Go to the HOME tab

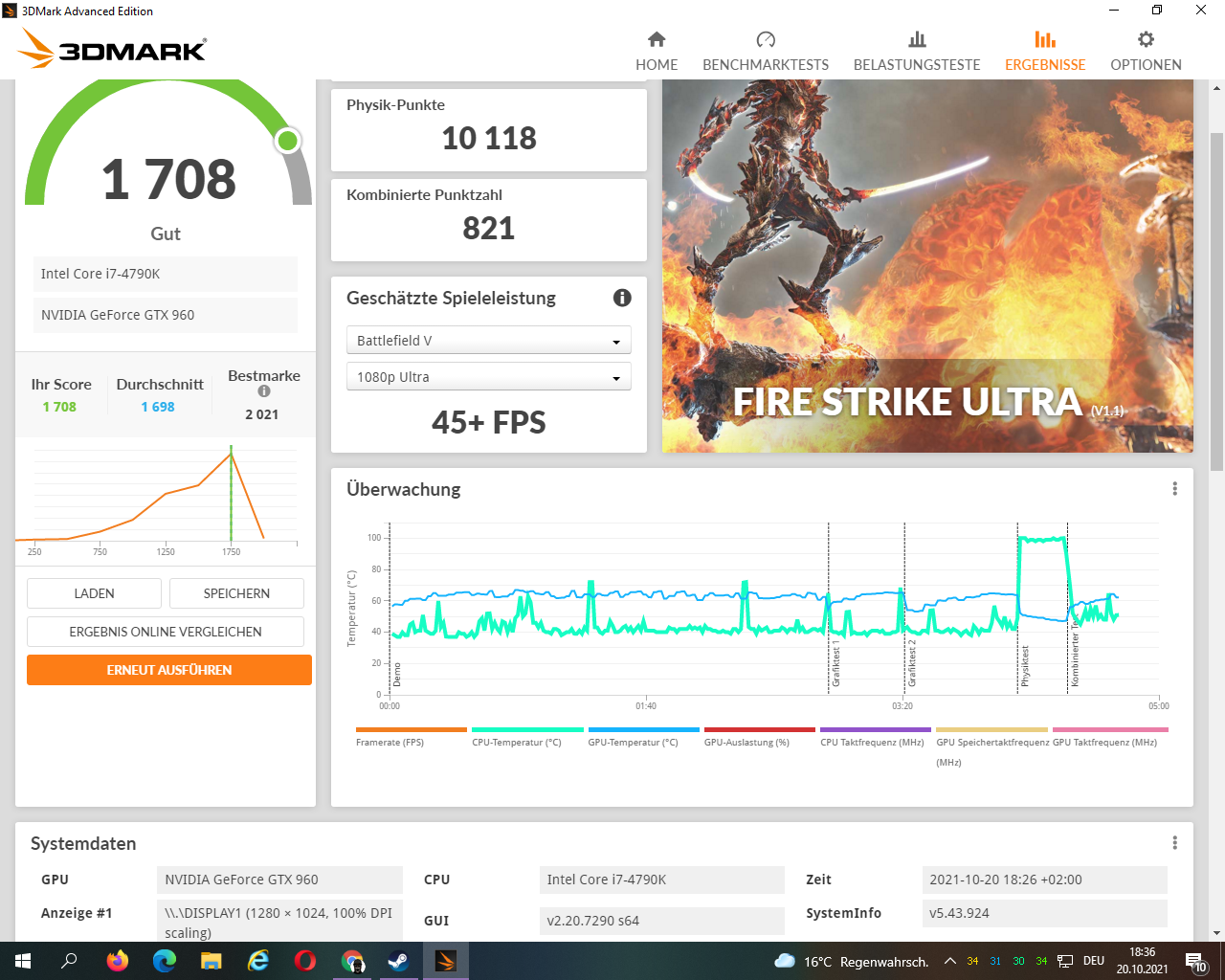(657, 52)
